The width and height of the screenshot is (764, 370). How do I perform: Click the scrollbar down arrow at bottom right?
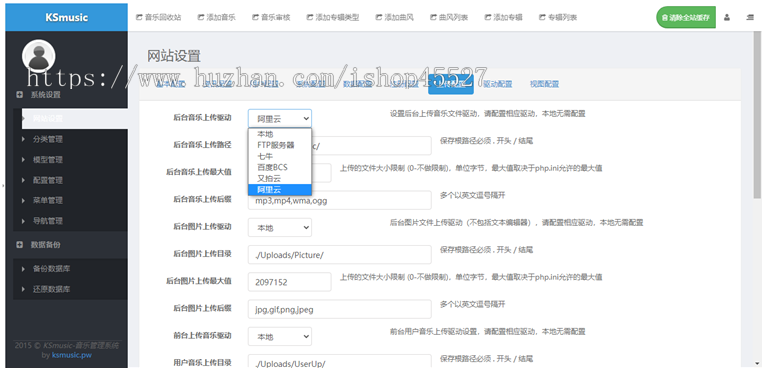coord(757,363)
